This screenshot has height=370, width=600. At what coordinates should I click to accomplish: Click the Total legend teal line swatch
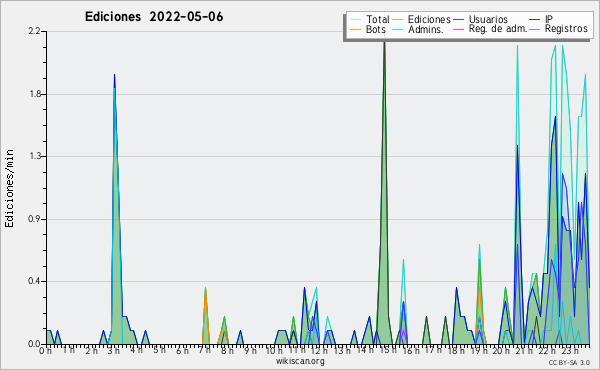[x=355, y=20]
